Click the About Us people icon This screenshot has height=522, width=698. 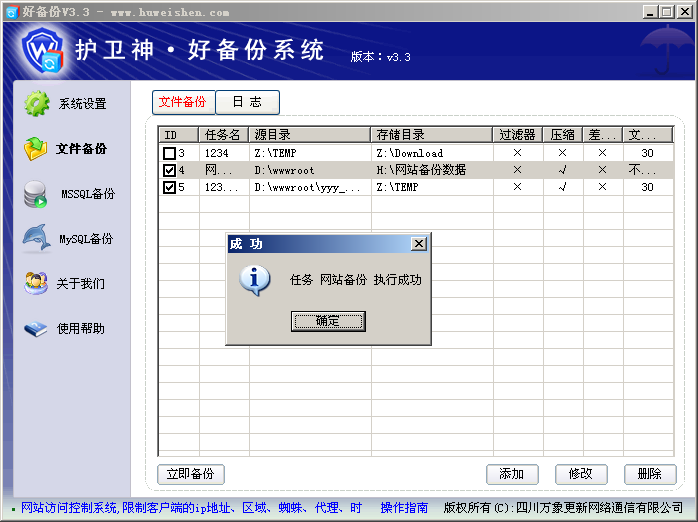(x=36, y=283)
